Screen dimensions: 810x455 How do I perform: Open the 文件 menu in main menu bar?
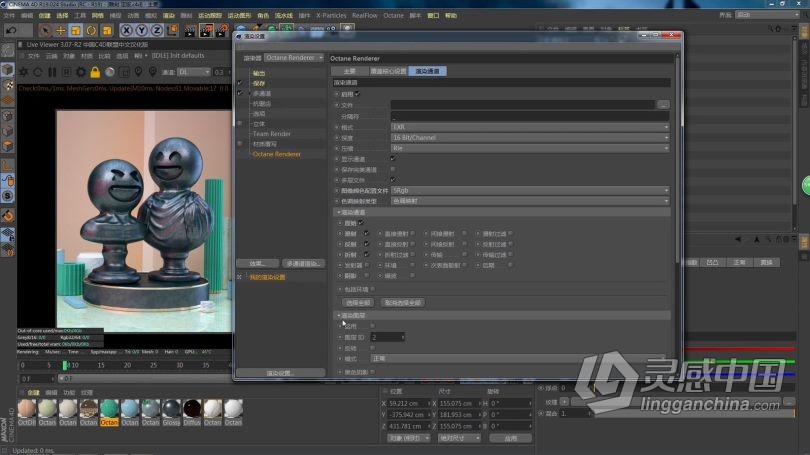9,15
